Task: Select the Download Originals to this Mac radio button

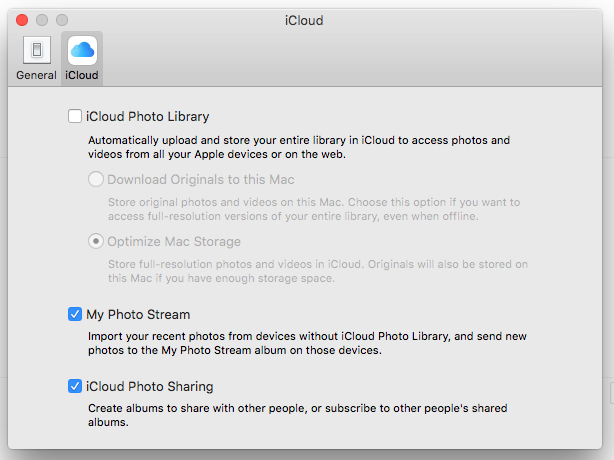Action: [96, 180]
